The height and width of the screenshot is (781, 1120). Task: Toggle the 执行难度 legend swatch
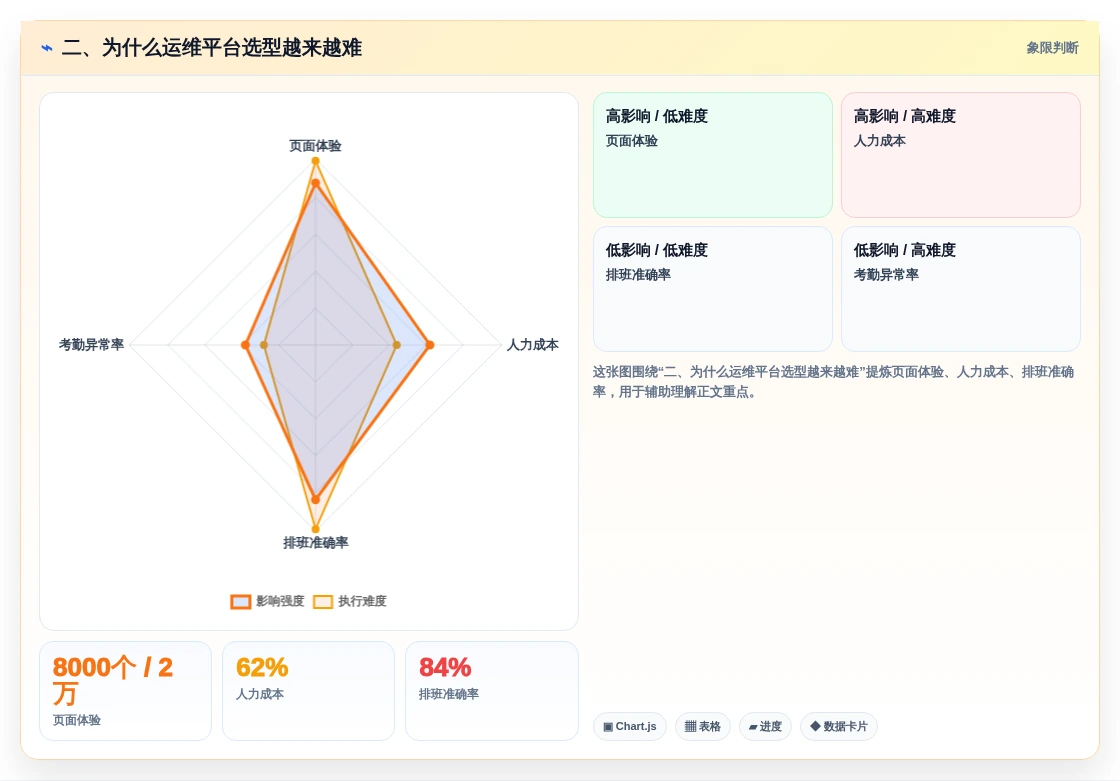[x=323, y=602]
